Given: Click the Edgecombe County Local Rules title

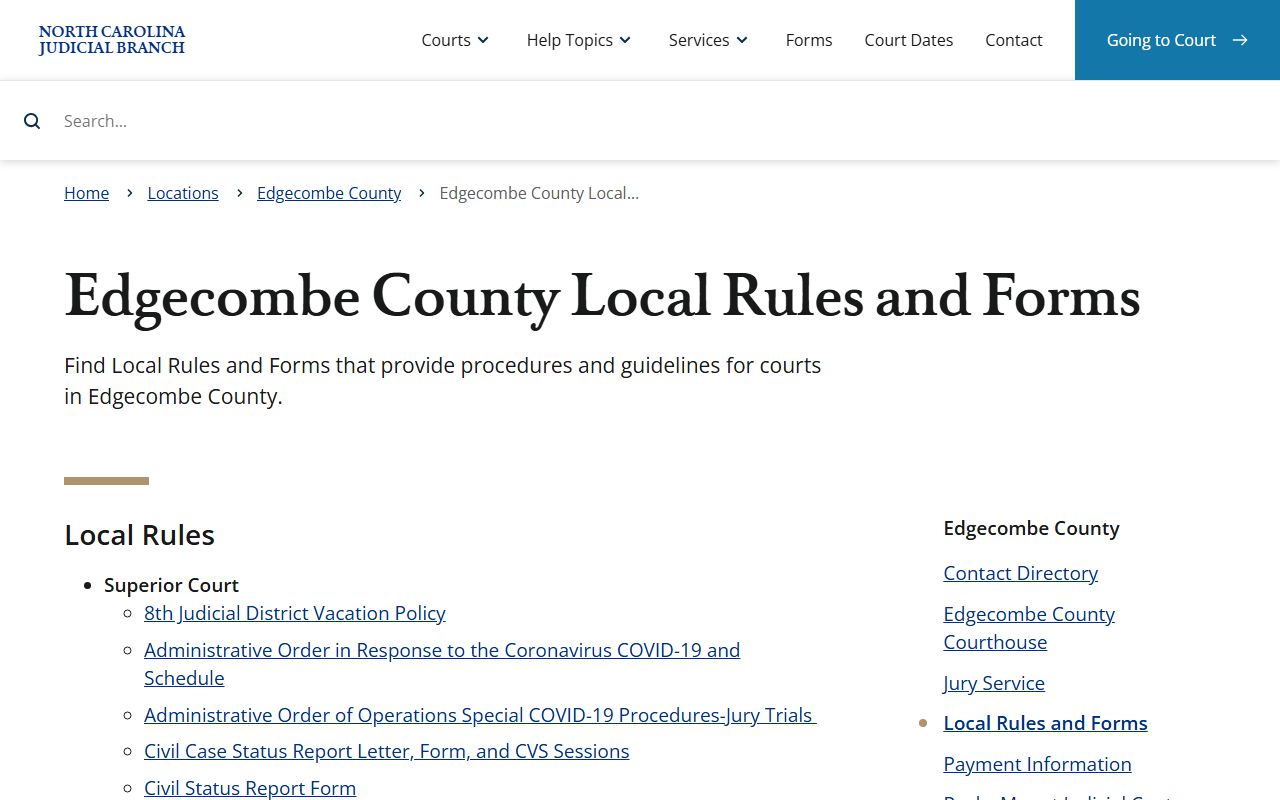Looking at the screenshot, I should [x=602, y=297].
